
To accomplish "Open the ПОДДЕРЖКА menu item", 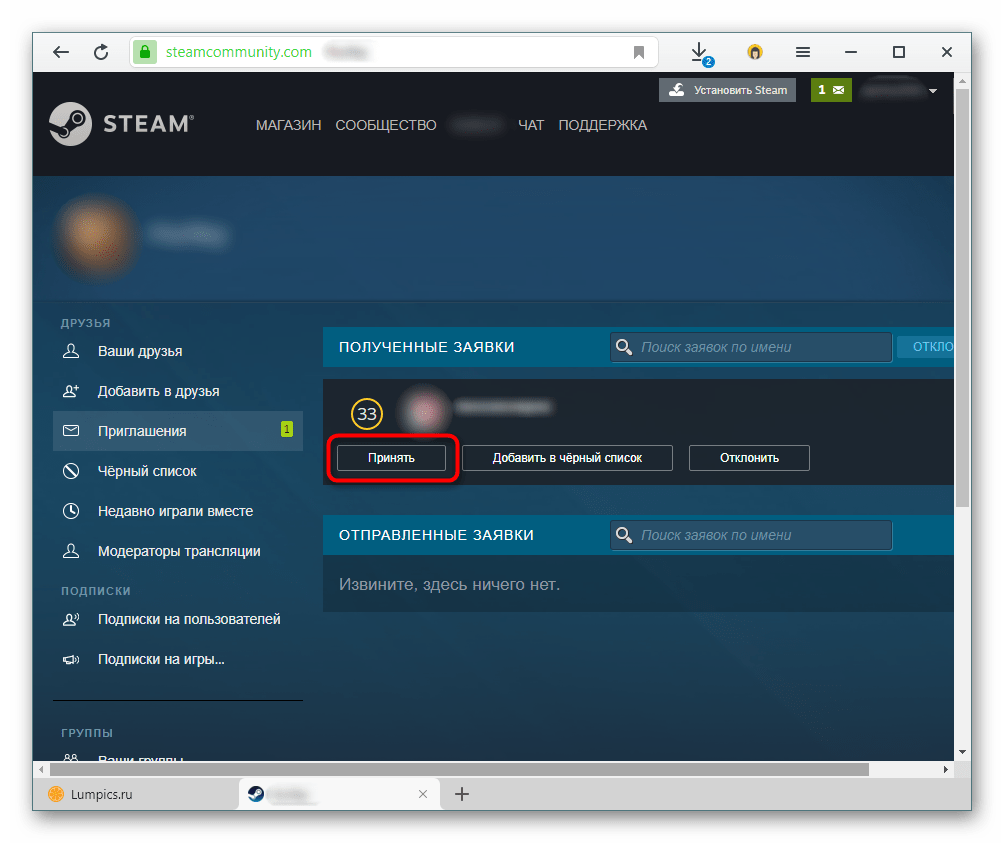I will coord(603,125).
